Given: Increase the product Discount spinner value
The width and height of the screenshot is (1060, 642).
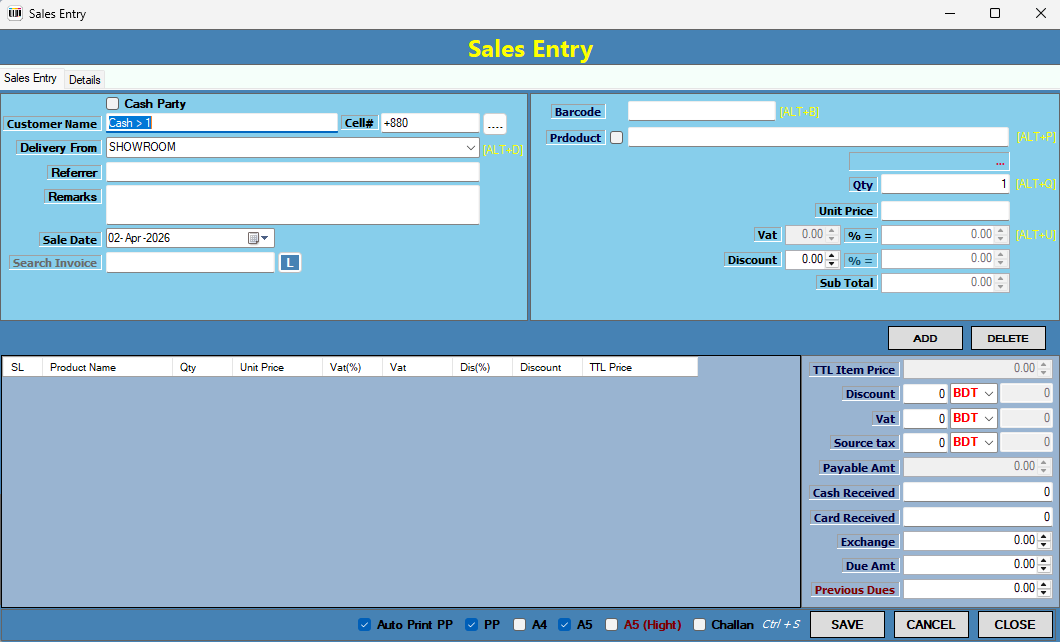Looking at the screenshot, I should point(832,255).
